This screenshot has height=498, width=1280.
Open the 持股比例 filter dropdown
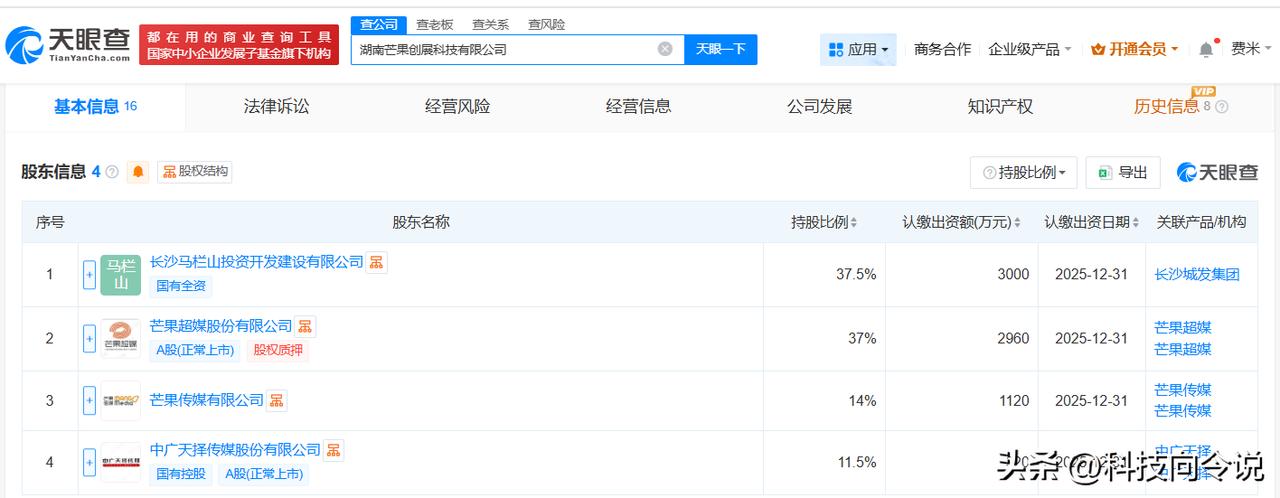point(1023,172)
